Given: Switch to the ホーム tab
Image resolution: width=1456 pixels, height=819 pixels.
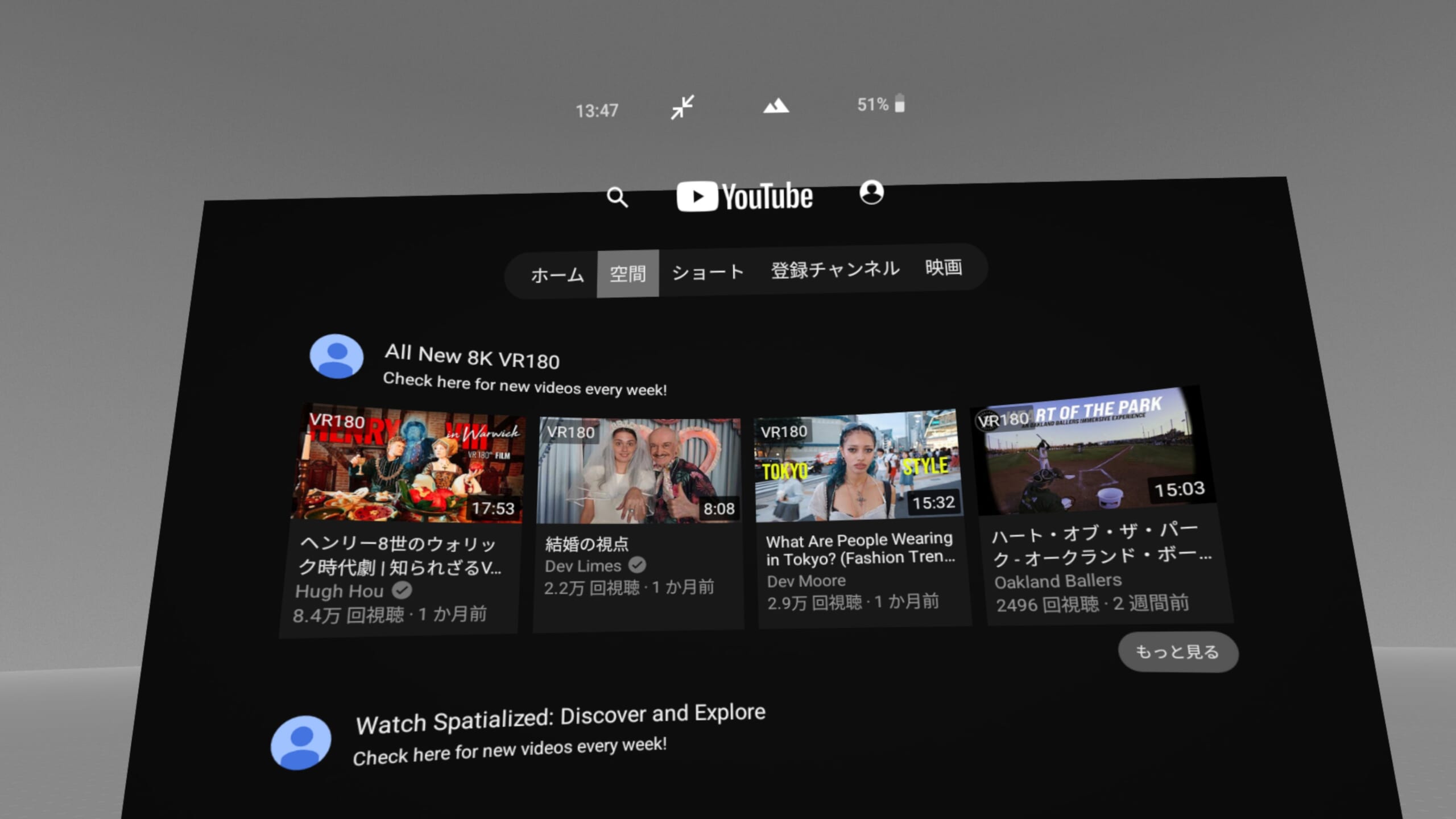Looking at the screenshot, I should (x=556, y=274).
